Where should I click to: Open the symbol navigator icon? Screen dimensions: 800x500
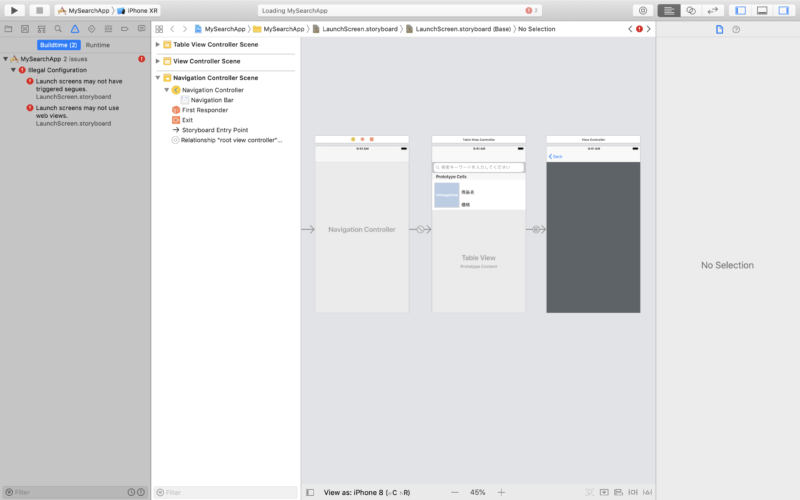[41, 29]
